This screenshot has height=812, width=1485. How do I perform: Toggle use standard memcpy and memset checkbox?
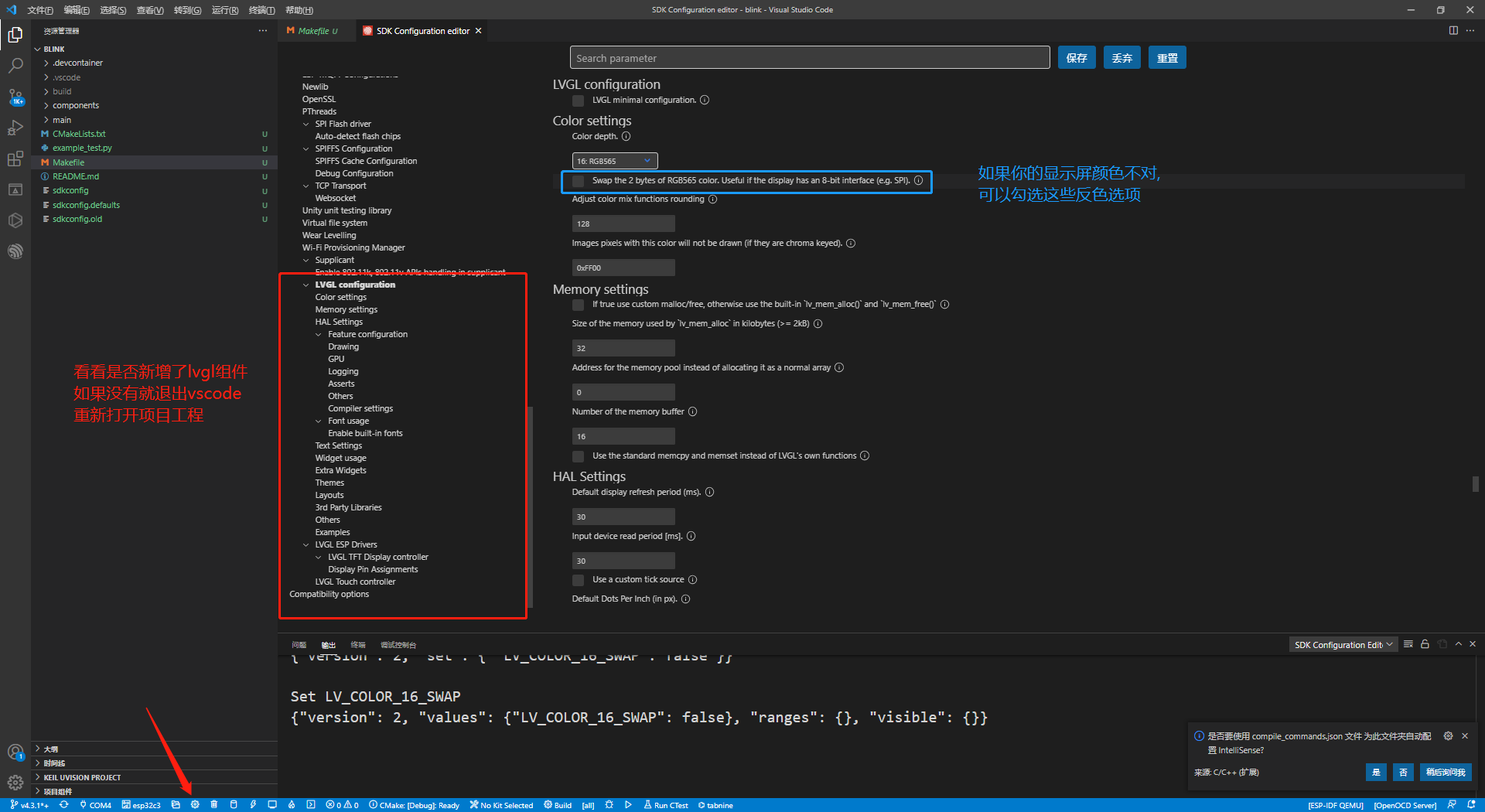(x=578, y=456)
